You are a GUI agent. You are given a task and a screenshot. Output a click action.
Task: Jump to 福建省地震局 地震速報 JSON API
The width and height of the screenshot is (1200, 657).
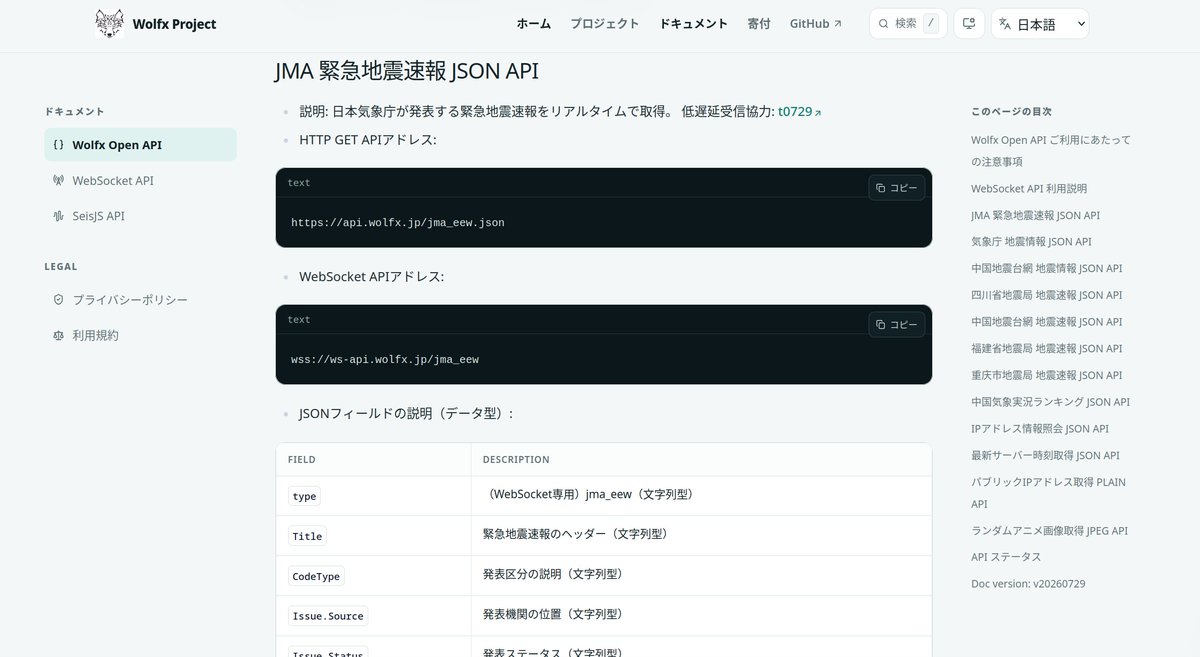click(1047, 349)
